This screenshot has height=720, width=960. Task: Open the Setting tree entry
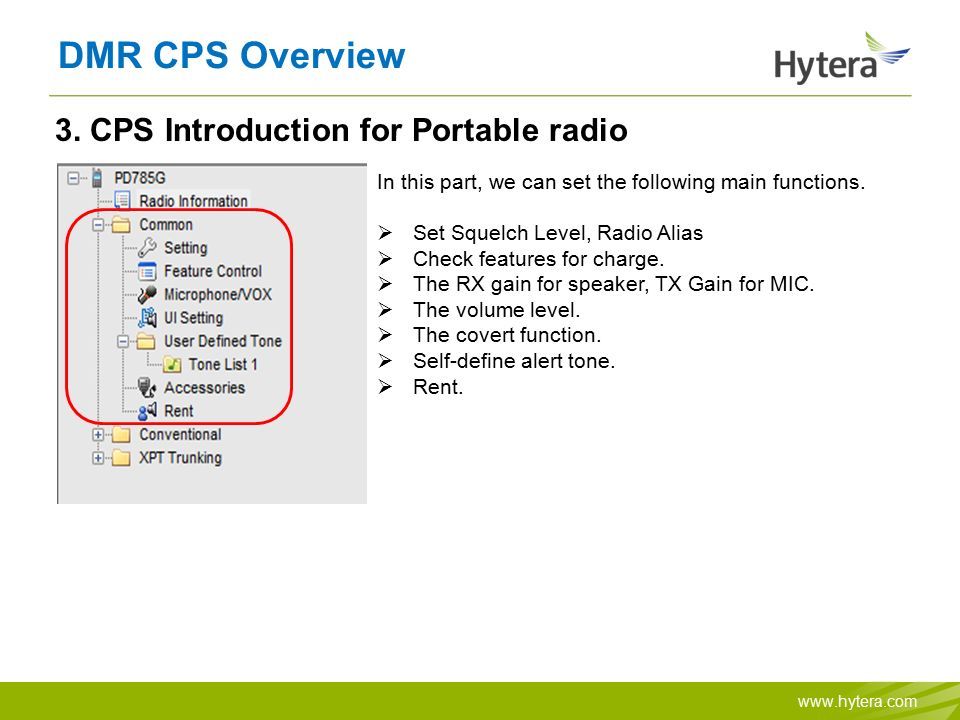click(x=186, y=248)
